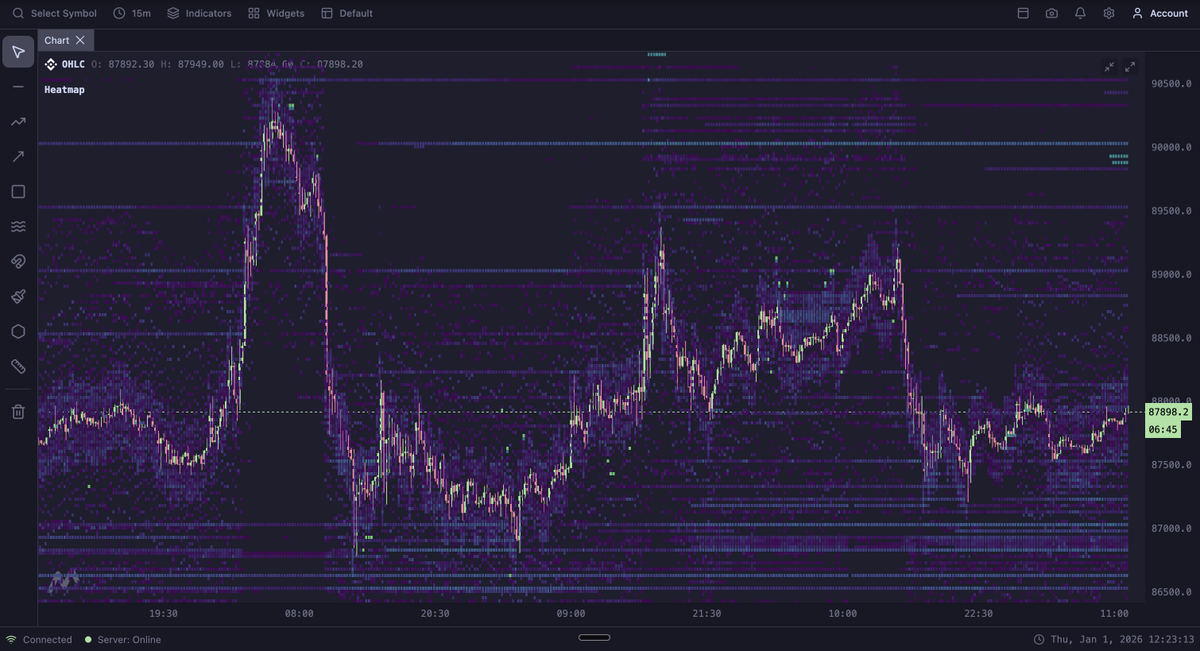This screenshot has width=1200, height=651.
Task: Click the 22:30 time axis label
Action: (978, 614)
